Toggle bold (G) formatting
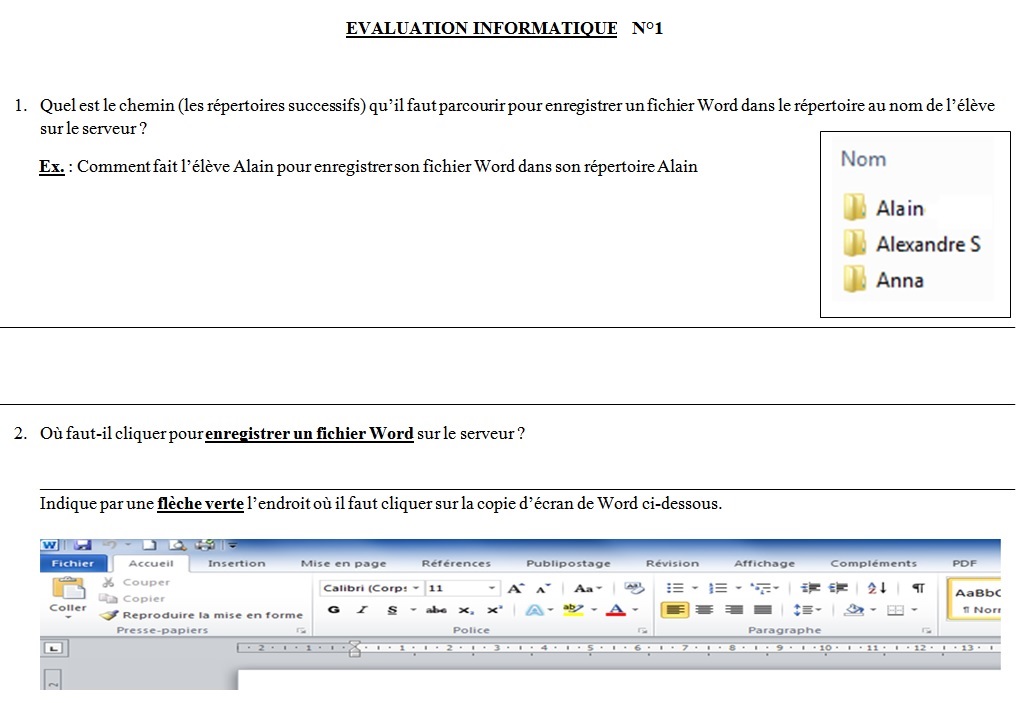This screenshot has width=1020, height=703. [334, 610]
